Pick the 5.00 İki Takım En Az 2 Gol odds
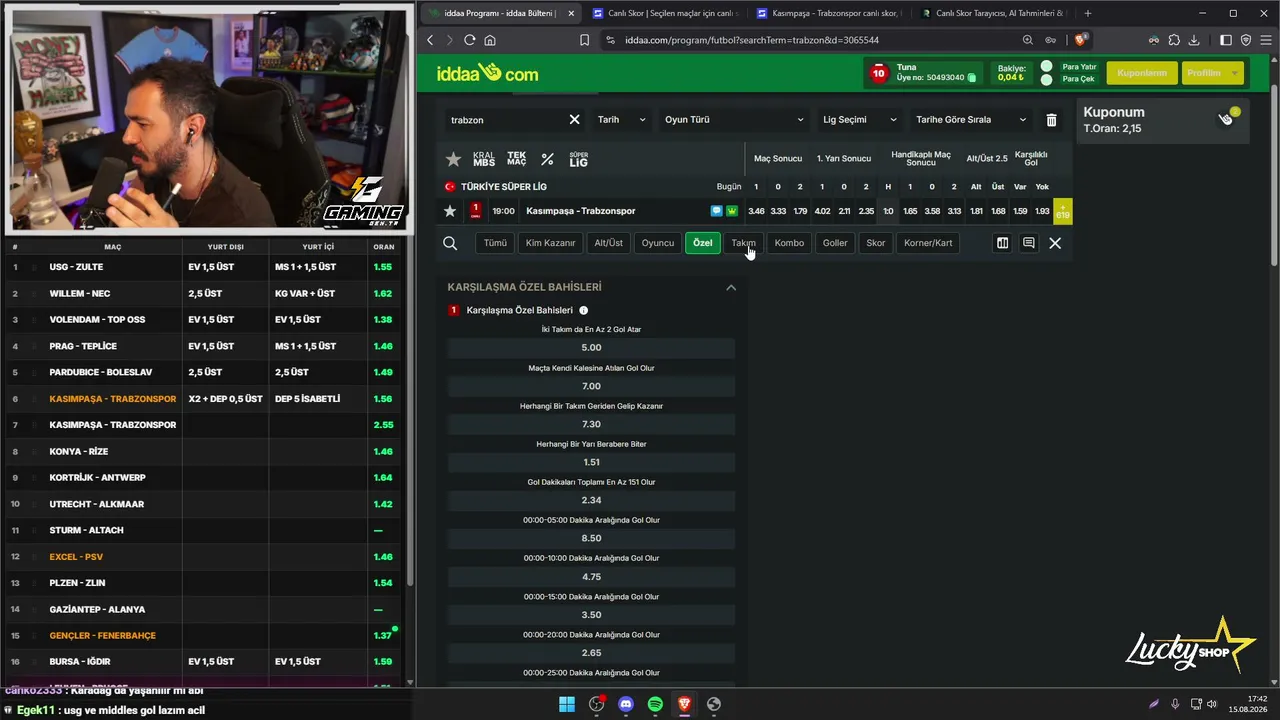Image resolution: width=1280 pixels, height=720 pixels. pyautogui.click(x=591, y=348)
